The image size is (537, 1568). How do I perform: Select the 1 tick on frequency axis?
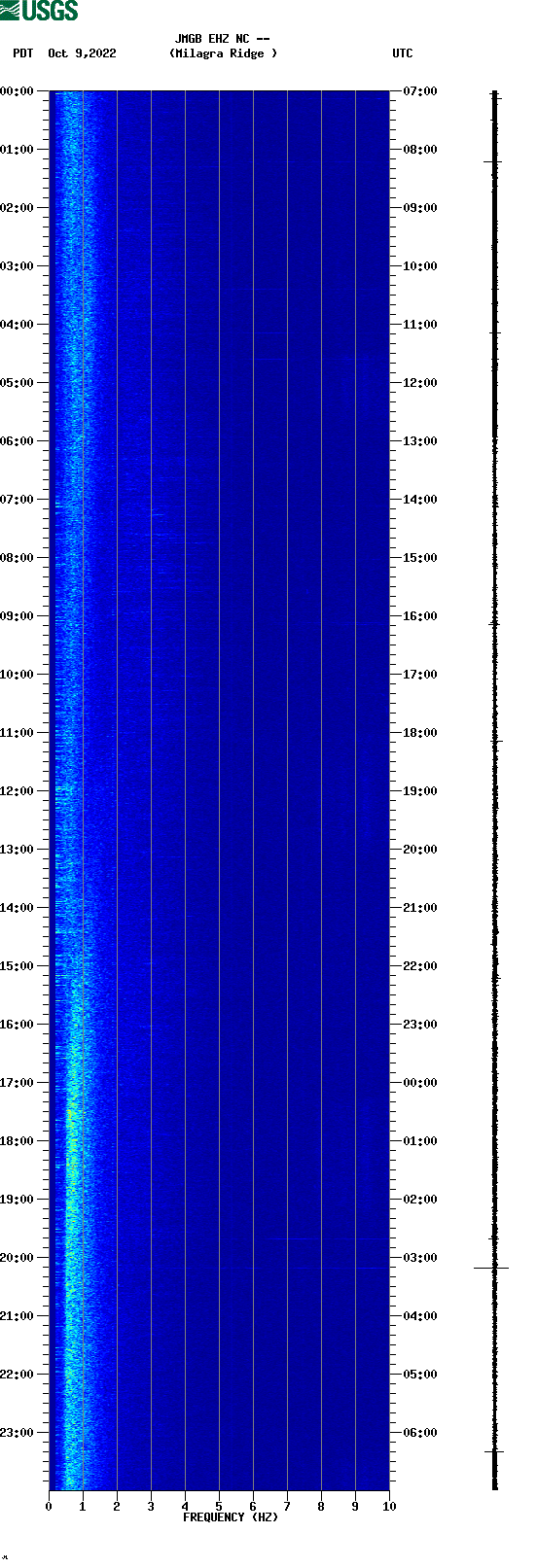83,1507
